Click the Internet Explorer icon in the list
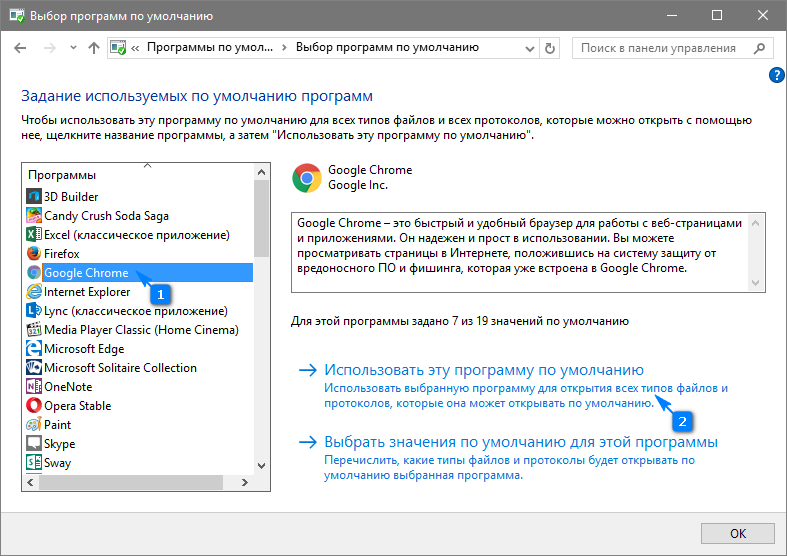787x556 pixels. point(34,292)
